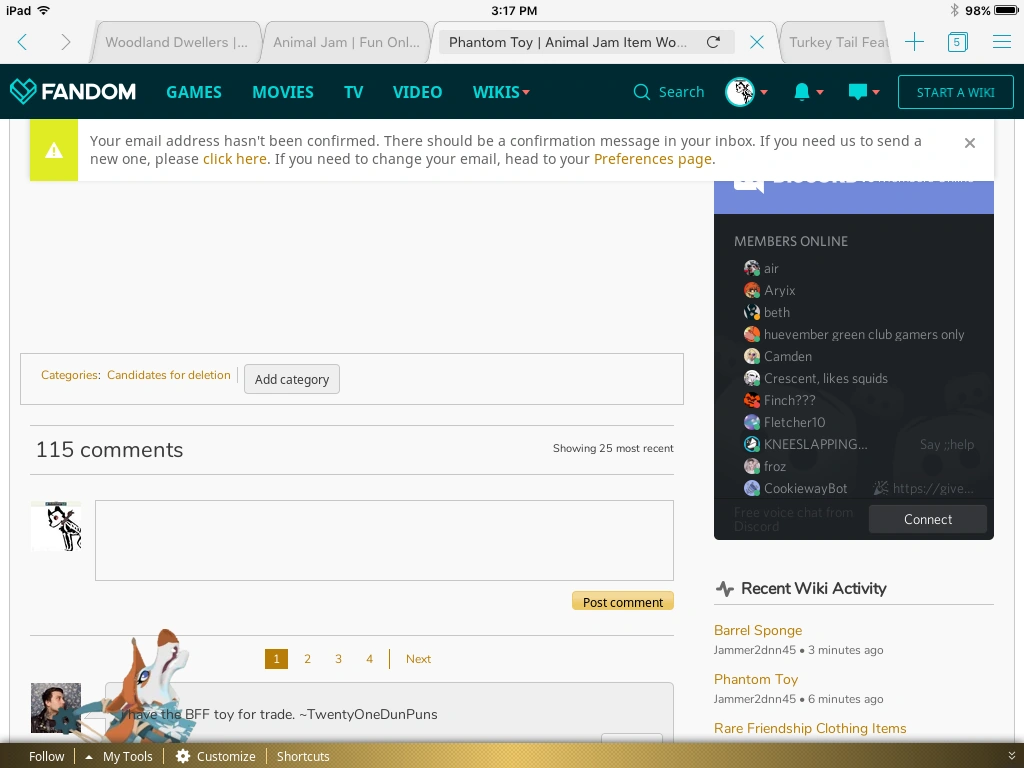The width and height of the screenshot is (1024, 768).
Task: Go to comments page 3
Action: coord(338,659)
